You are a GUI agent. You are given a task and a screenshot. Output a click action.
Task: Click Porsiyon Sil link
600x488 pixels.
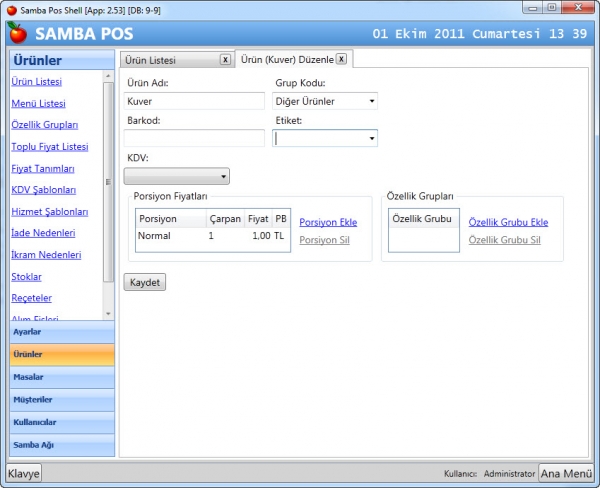coord(324,240)
